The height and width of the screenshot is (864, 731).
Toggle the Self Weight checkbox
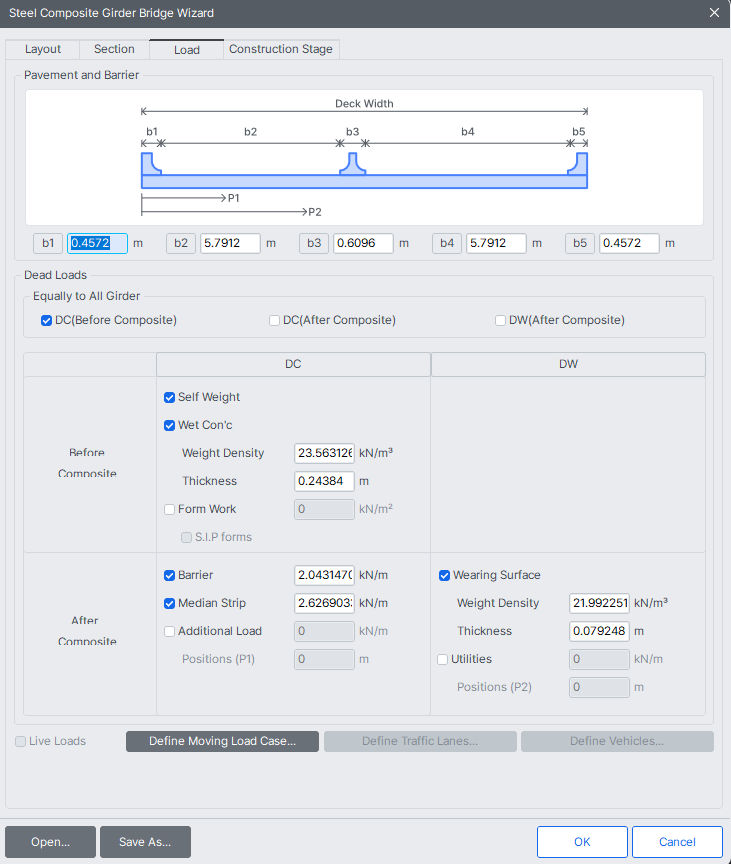pyautogui.click(x=170, y=397)
